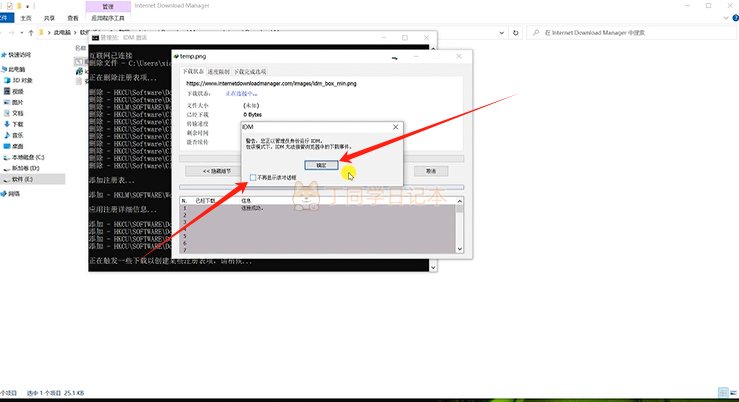Screen dimensions: 739x402
Task: Switch to the 下载状态 tab
Action: pyautogui.click(x=193, y=72)
